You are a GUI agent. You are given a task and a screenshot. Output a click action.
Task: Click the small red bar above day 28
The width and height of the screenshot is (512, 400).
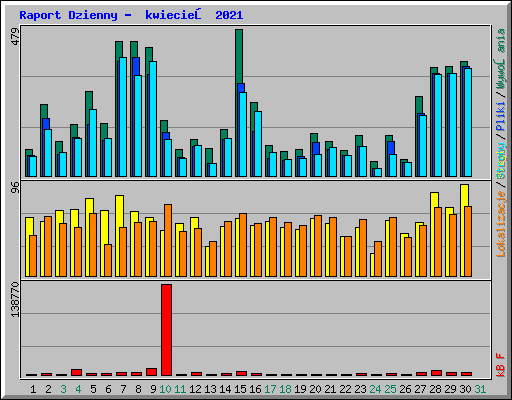tap(436, 373)
